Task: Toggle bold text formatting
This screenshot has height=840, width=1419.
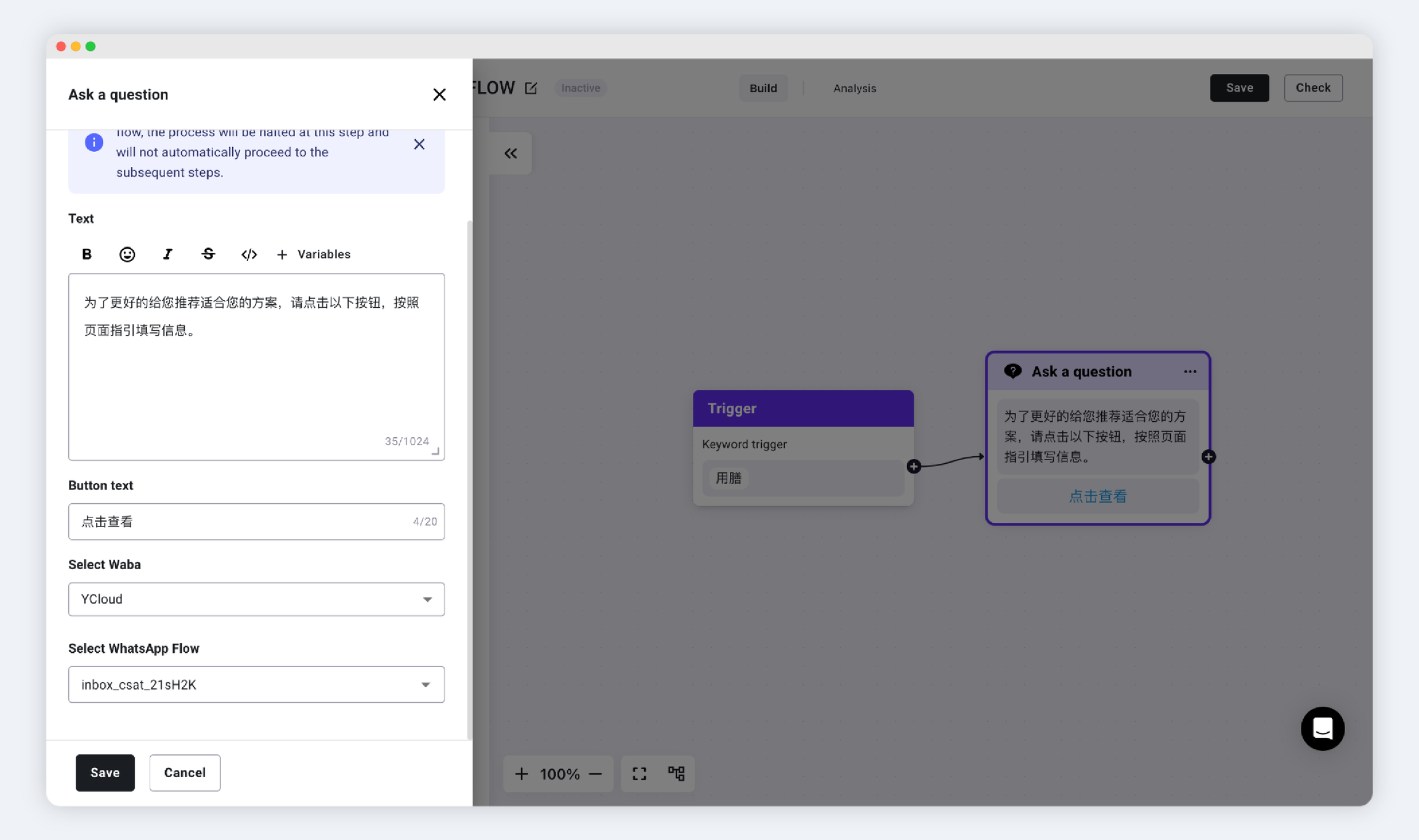Action: [87, 254]
